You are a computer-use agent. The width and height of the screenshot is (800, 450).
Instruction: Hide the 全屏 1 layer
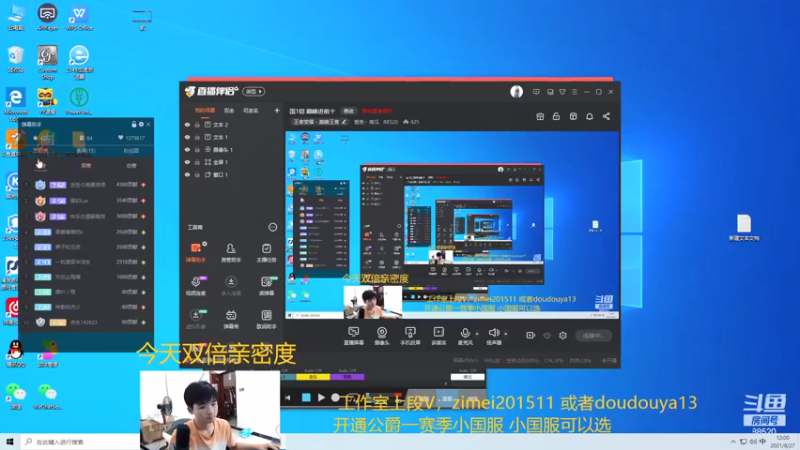[187, 162]
